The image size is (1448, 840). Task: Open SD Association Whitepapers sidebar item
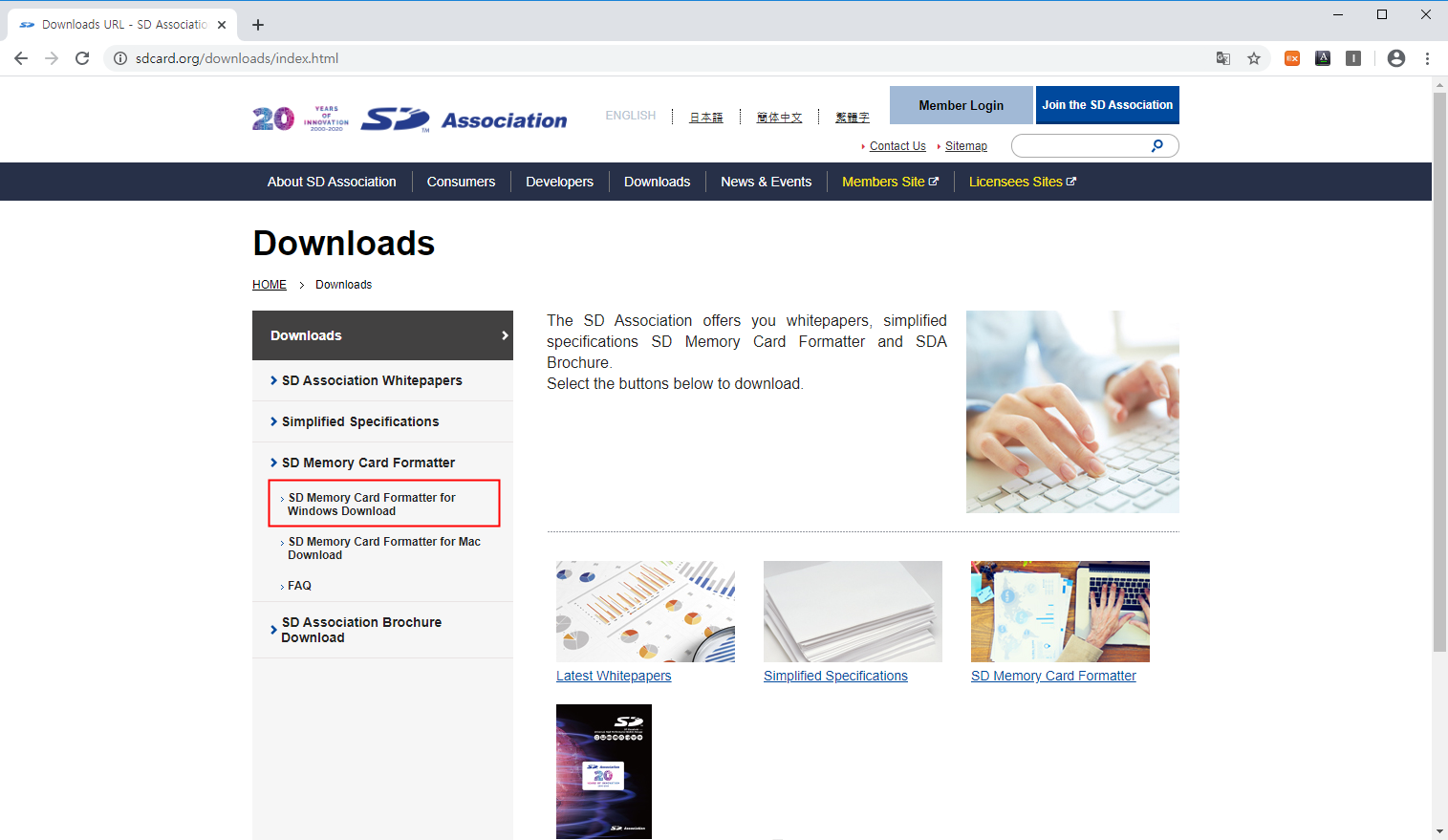tap(382, 380)
